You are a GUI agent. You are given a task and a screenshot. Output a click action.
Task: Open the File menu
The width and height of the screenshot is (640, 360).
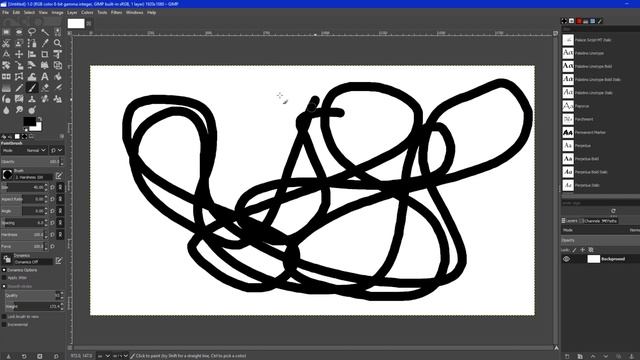(5, 13)
